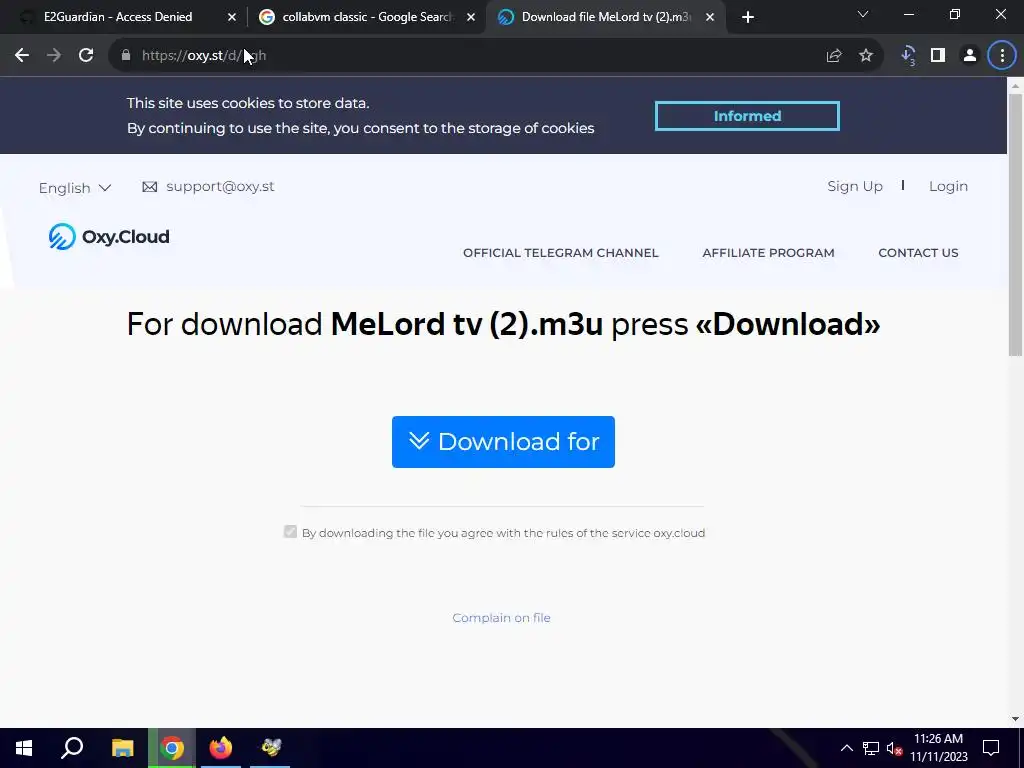Open Windows taskbar search
The width and height of the screenshot is (1024, 768).
coord(72,748)
